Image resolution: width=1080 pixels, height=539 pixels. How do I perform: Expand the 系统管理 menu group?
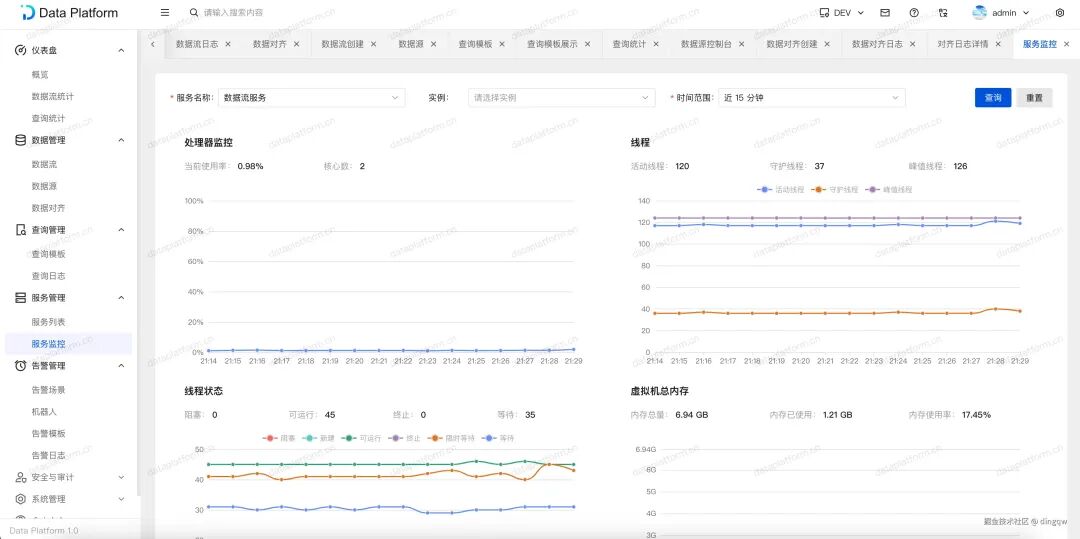[121, 499]
